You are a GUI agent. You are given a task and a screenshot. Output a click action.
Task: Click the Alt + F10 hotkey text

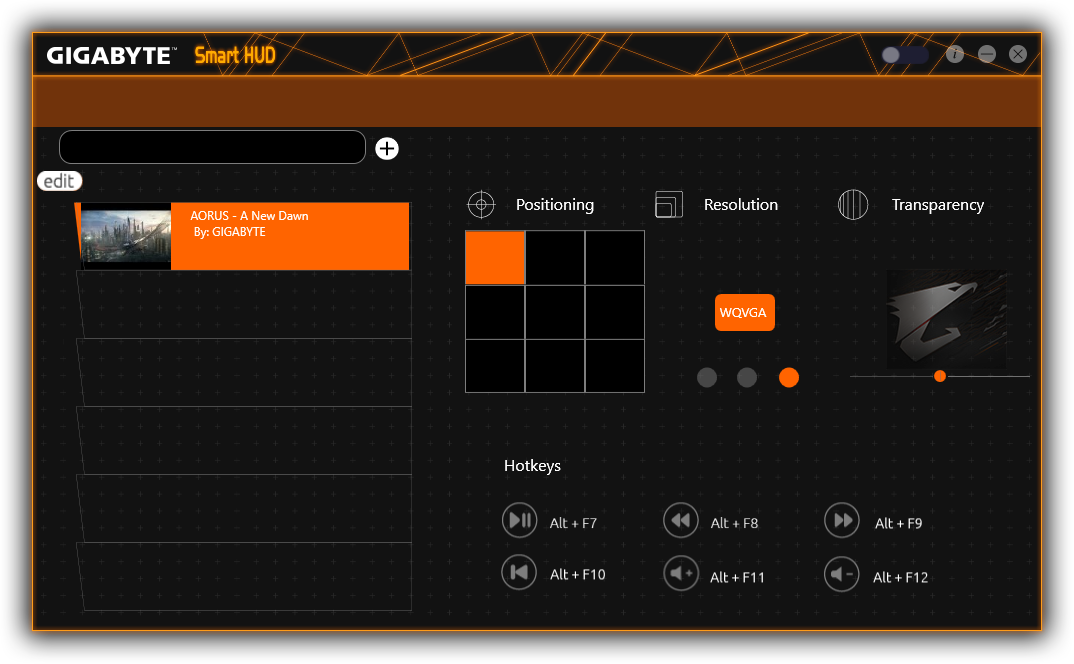[x=577, y=575]
